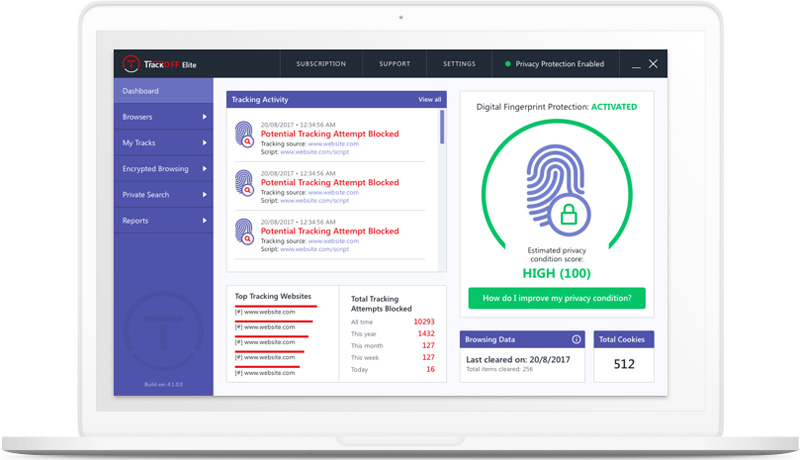
Task: Click How do I improve my privacy condition button
Action: coord(557,298)
